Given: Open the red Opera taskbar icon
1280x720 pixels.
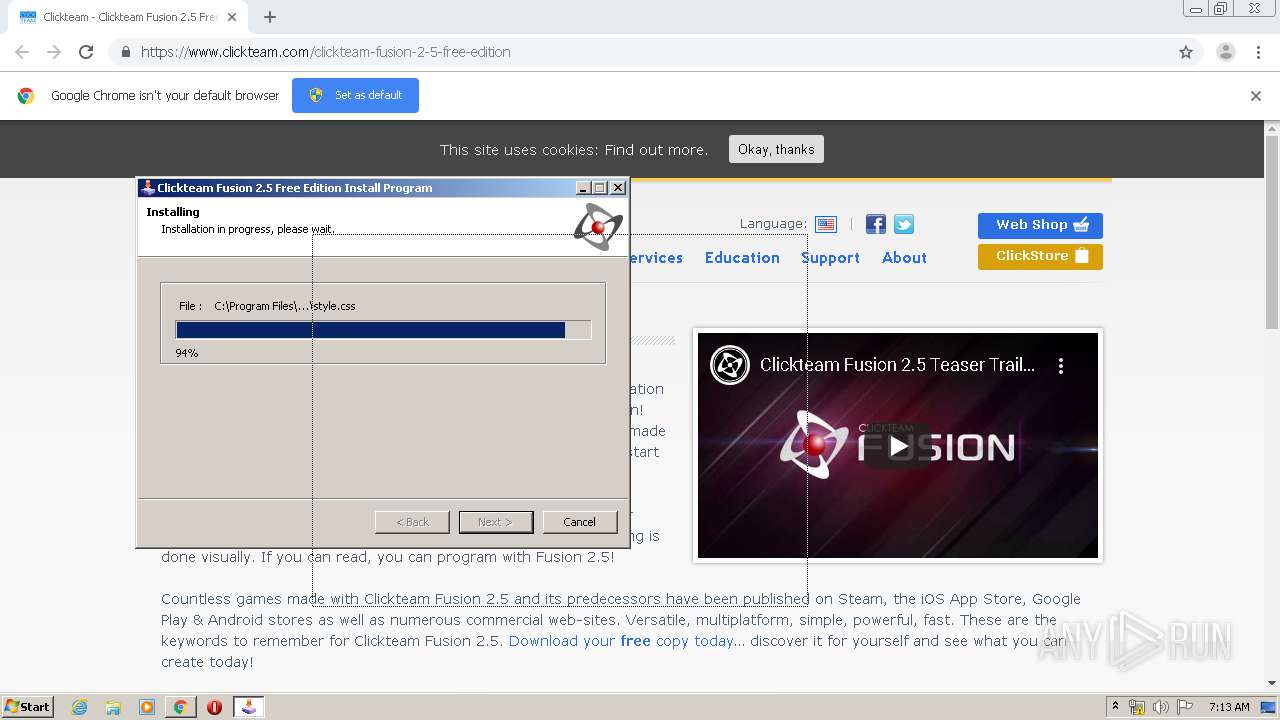Looking at the screenshot, I should (214, 707).
